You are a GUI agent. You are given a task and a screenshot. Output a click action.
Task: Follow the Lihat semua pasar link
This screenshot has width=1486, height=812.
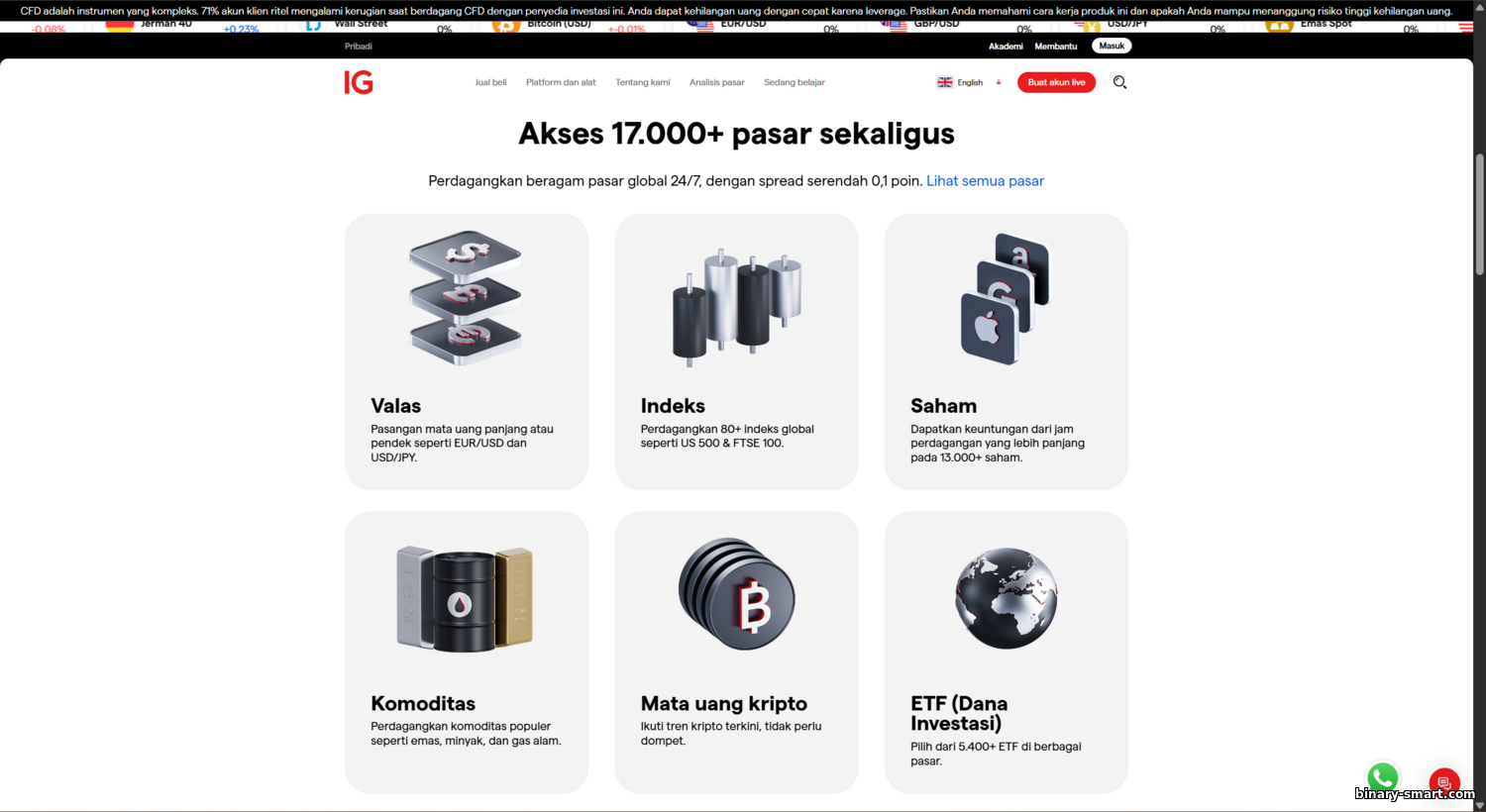pos(985,180)
